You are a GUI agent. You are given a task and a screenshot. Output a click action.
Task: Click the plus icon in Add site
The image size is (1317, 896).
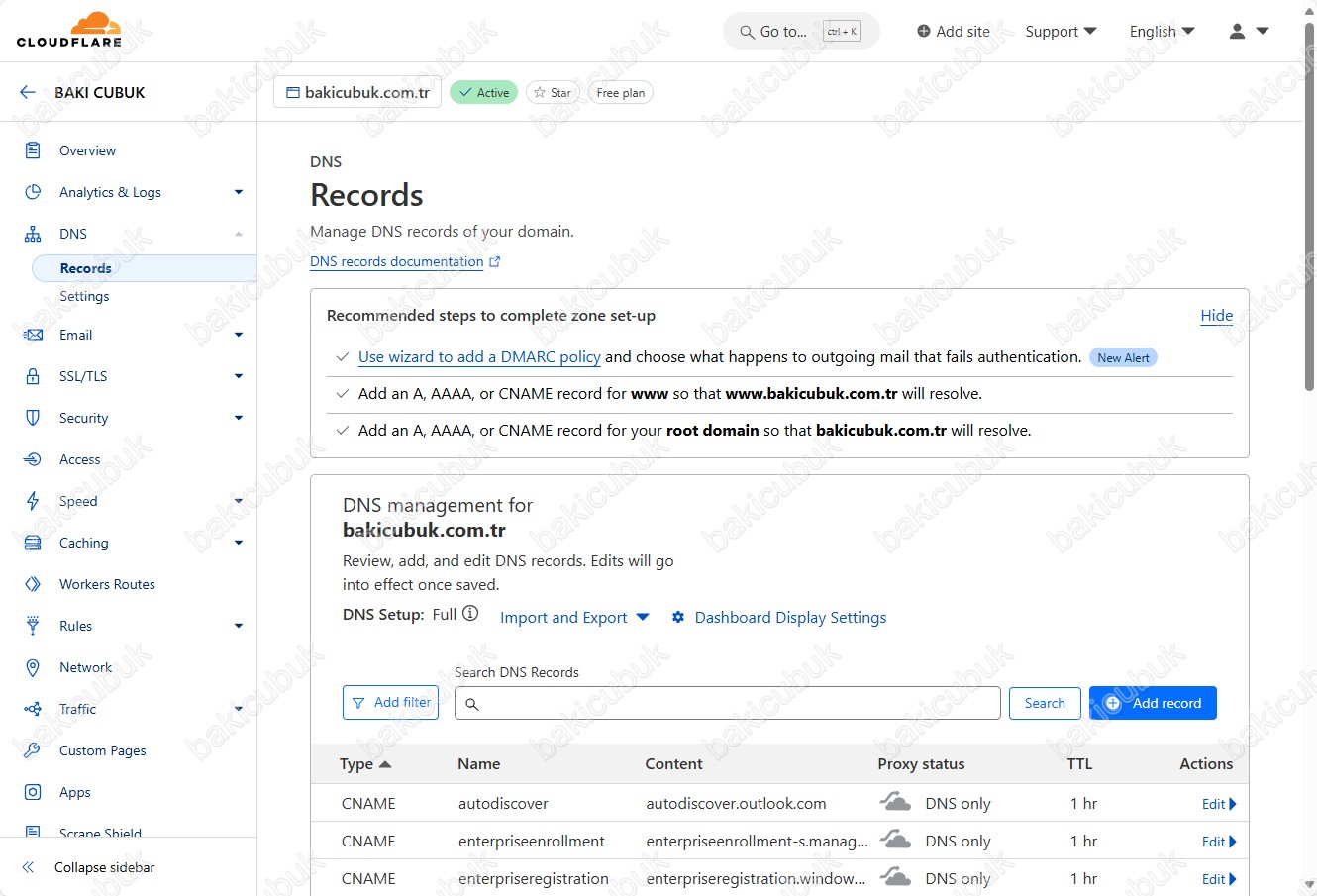(924, 31)
